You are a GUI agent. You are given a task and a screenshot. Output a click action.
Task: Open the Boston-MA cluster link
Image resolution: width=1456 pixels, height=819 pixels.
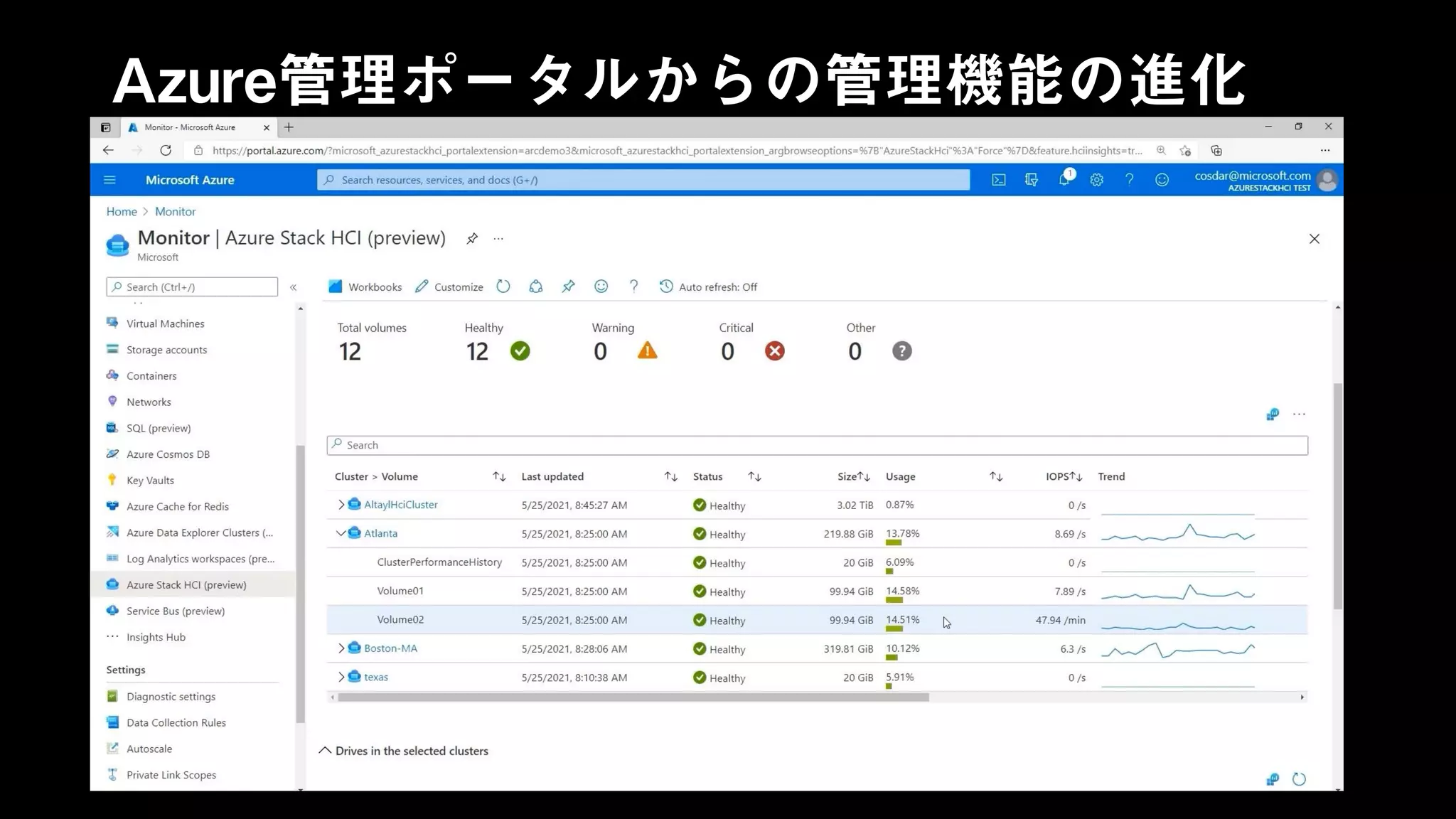click(390, 648)
